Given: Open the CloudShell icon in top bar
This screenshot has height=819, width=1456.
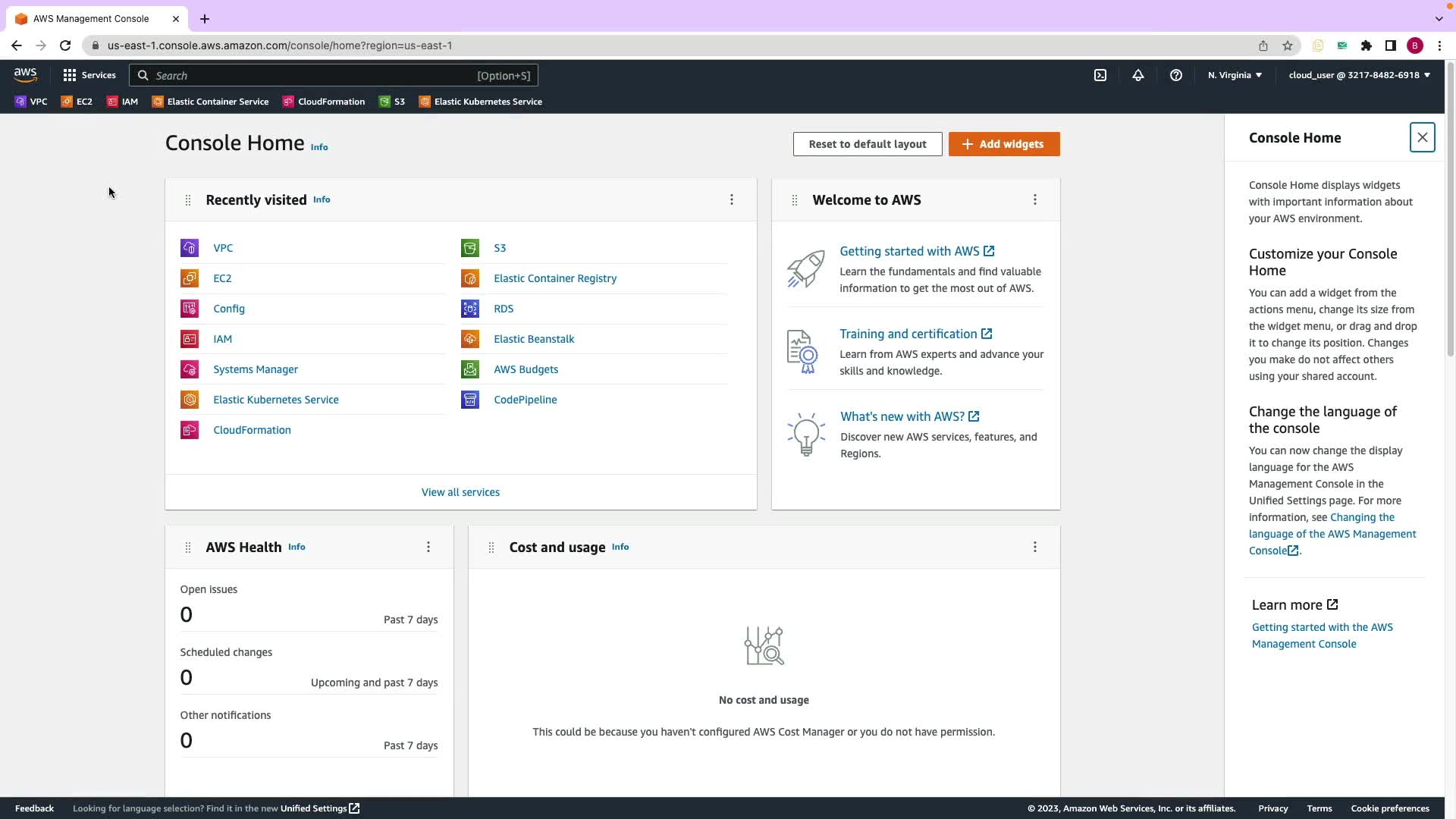Looking at the screenshot, I should coord(1100,75).
